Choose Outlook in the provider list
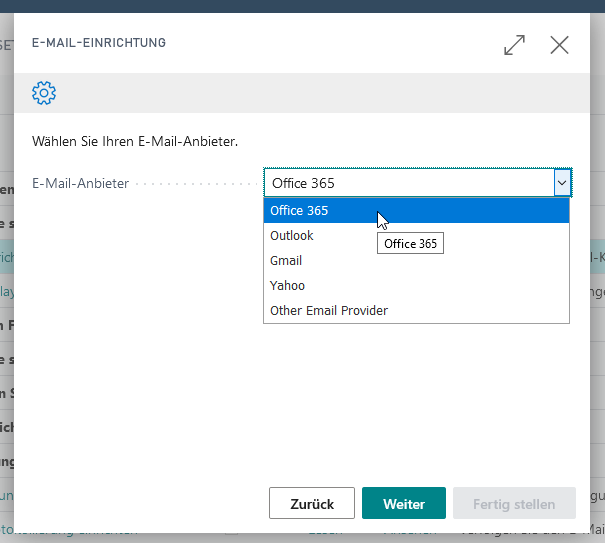 416,235
